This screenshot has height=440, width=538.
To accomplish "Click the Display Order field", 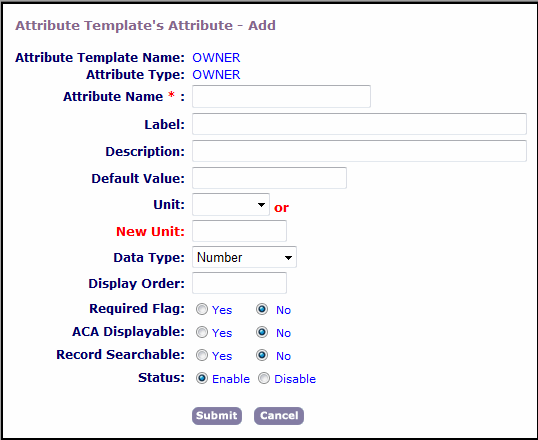I will pos(239,283).
